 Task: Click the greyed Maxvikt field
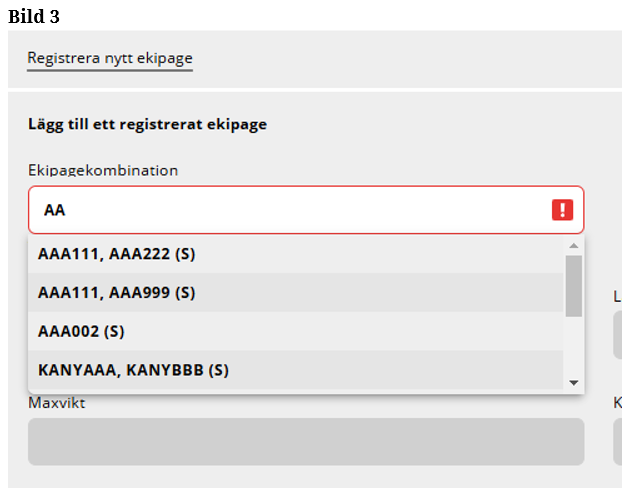pyautogui.click(x=305, y=441)
